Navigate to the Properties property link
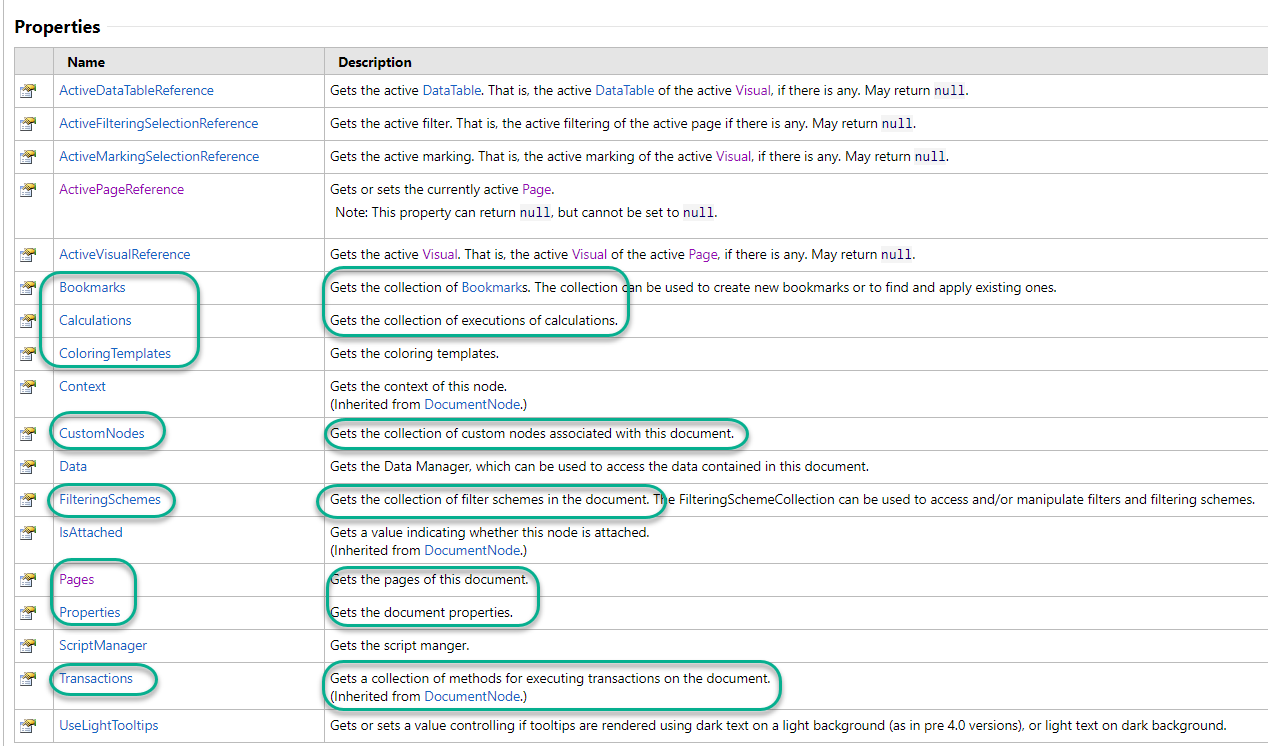Viewport: 1268px width, 746px height. [89, 612]
